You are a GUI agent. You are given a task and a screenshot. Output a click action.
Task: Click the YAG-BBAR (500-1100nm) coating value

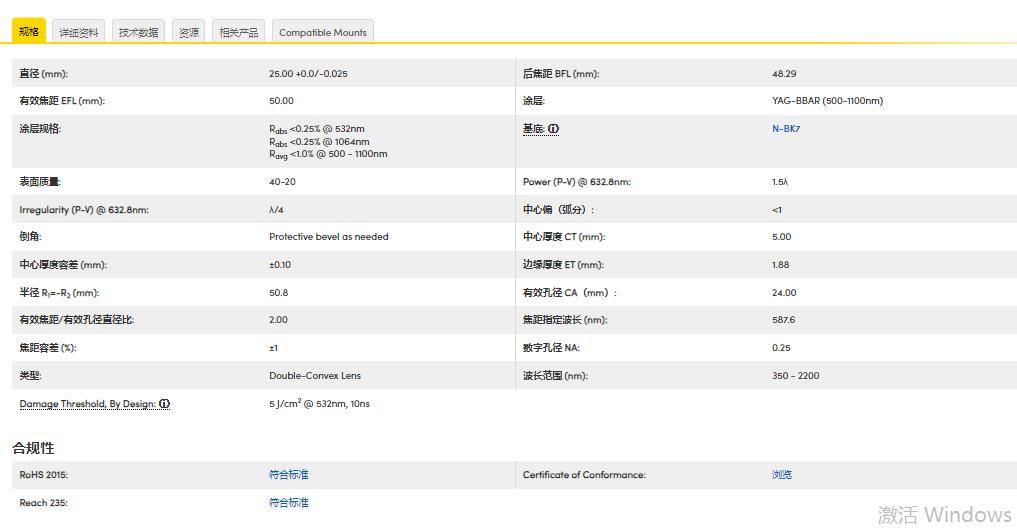coord(827,101)
